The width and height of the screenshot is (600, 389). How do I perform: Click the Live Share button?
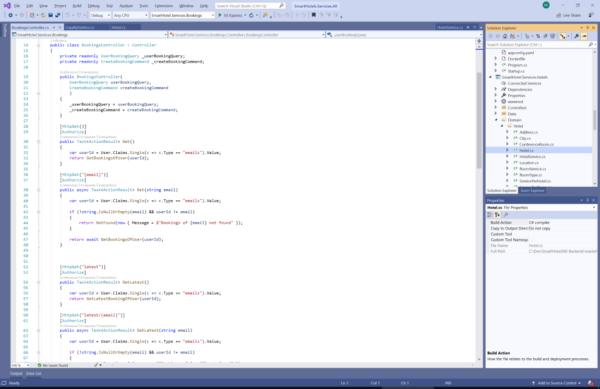tap(568, 15)
